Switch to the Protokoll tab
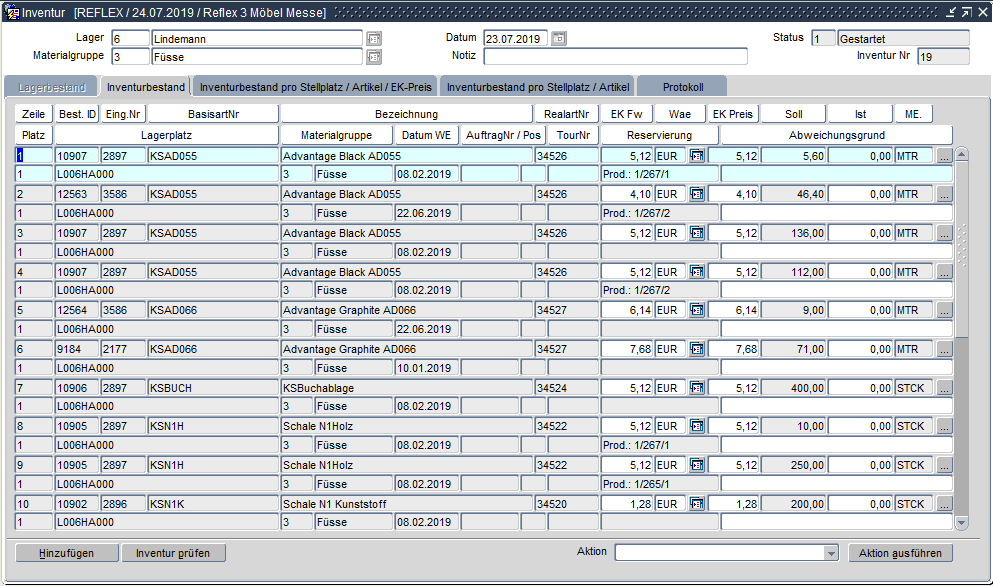 click(x=682, y=87)
